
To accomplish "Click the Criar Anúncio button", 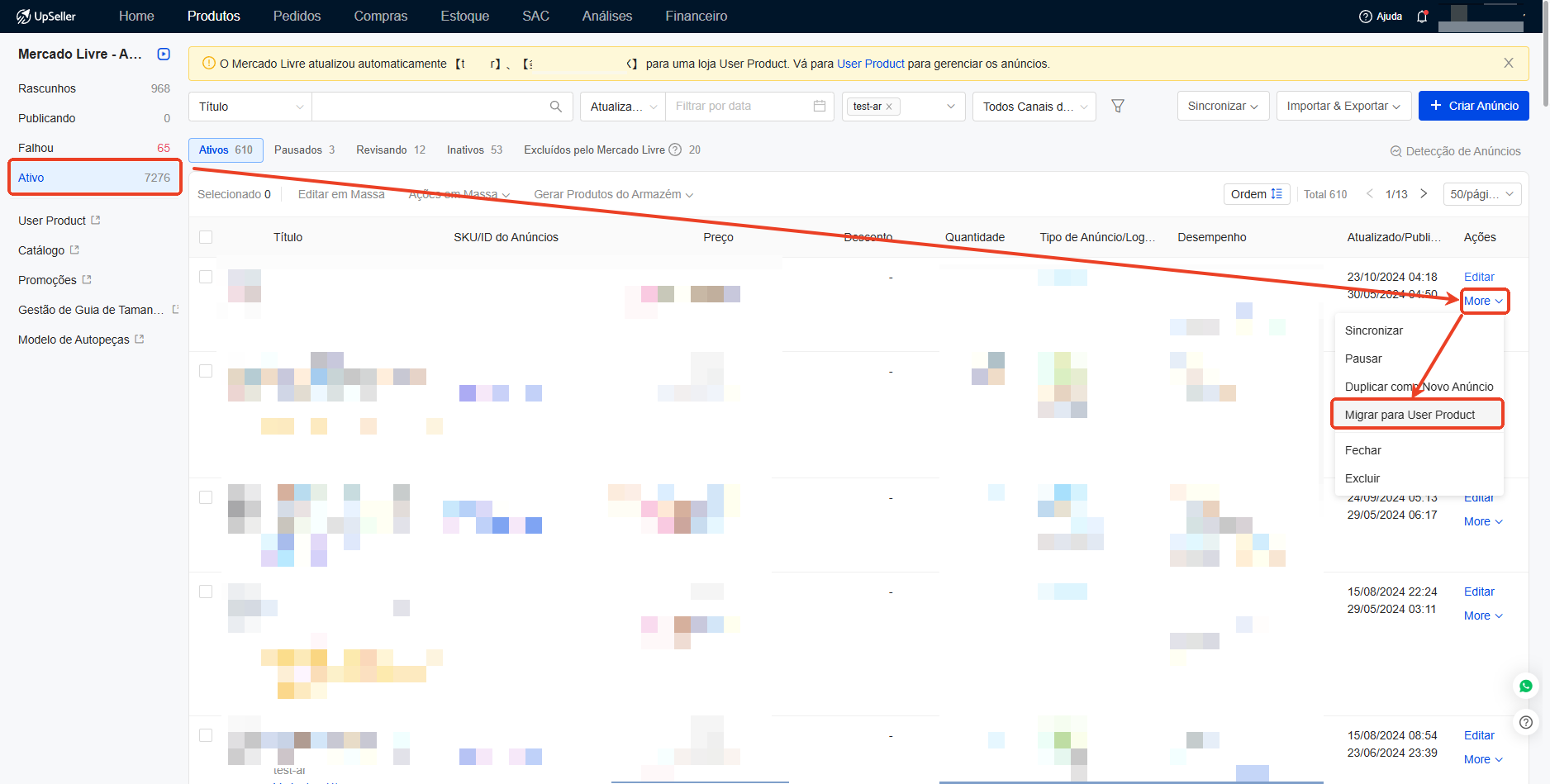I will click(1473, 106).
